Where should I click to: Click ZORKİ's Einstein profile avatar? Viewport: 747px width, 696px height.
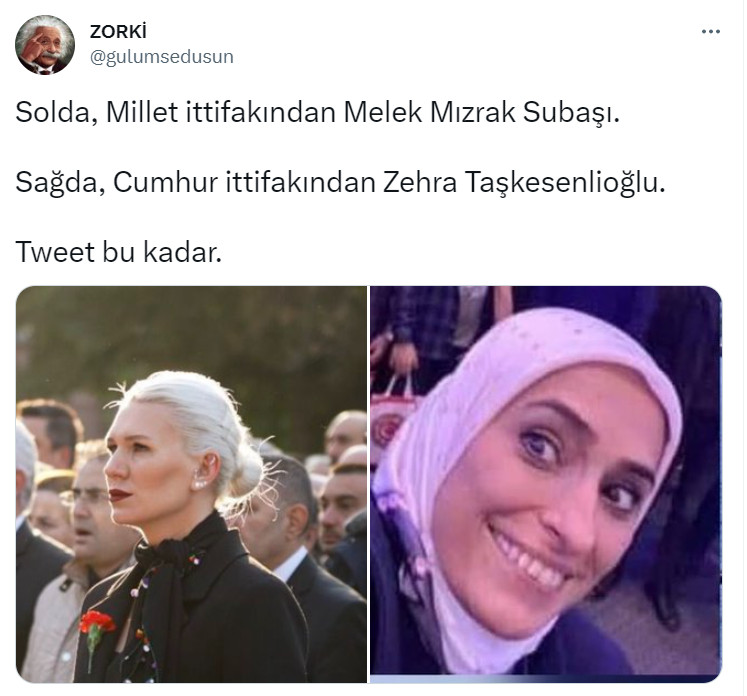coord(45,45)
